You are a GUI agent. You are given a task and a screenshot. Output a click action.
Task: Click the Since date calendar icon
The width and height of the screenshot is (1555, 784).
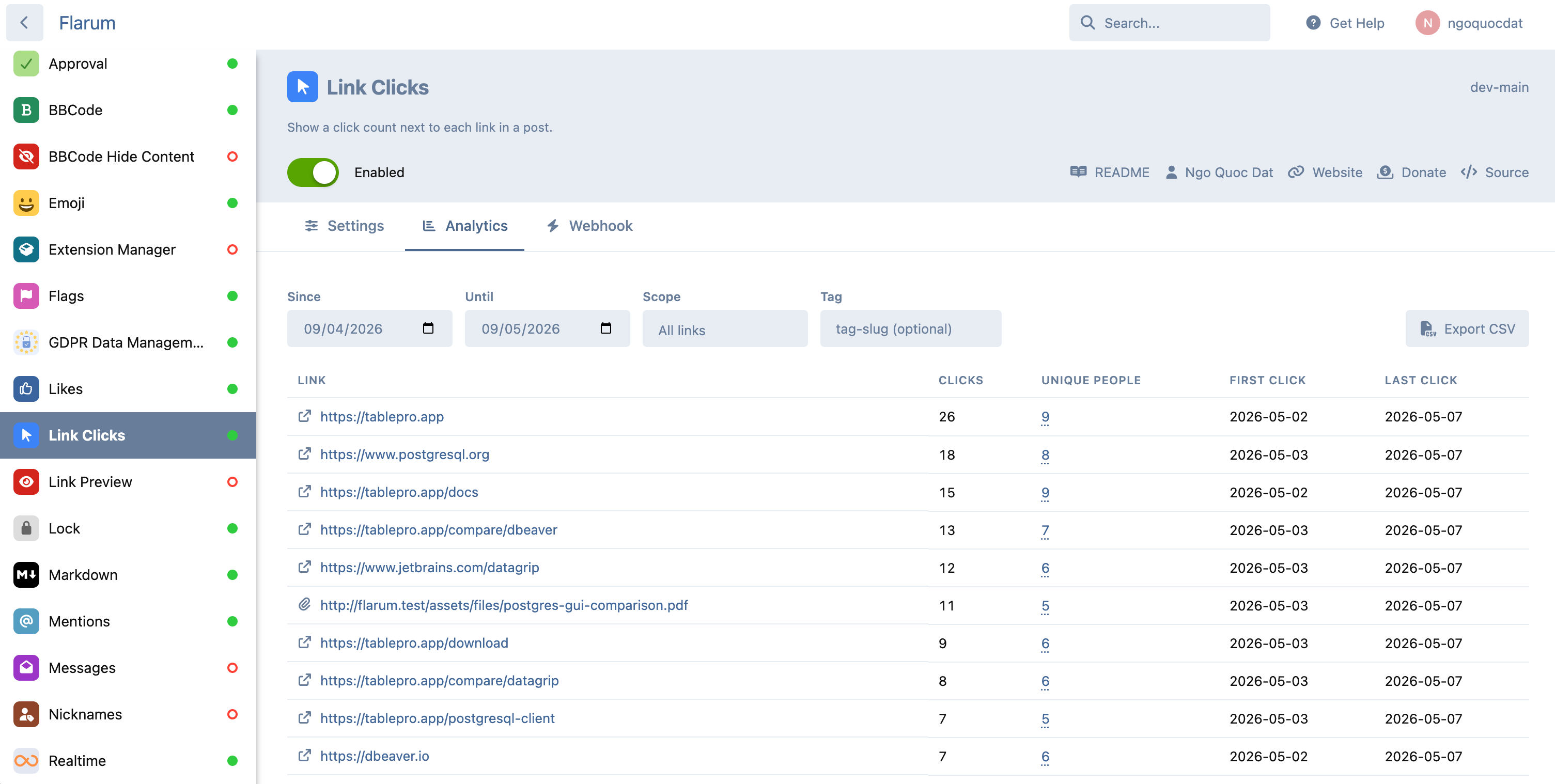[428, 328]
